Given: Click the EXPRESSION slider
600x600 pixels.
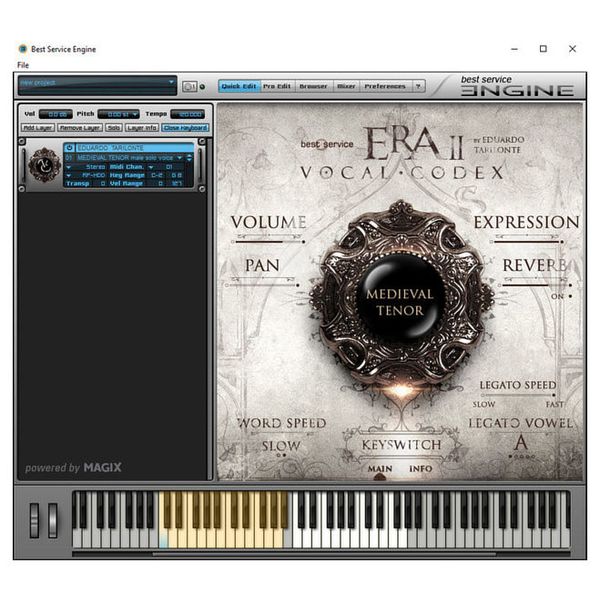Looking at the screenshot, I should 527,242.
